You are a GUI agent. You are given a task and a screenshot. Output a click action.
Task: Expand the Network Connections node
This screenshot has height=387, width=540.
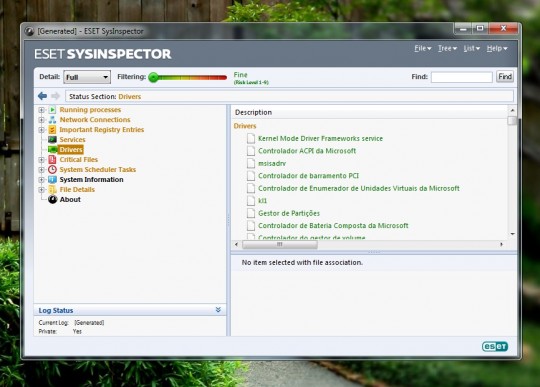tap(41, 120)
